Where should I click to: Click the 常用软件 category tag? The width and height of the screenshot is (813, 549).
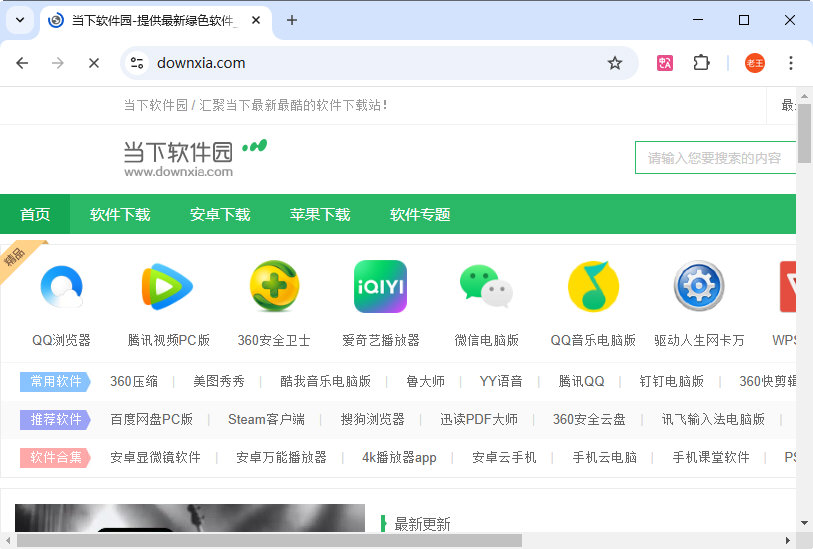pyautogui.click(x=55, y=382)
